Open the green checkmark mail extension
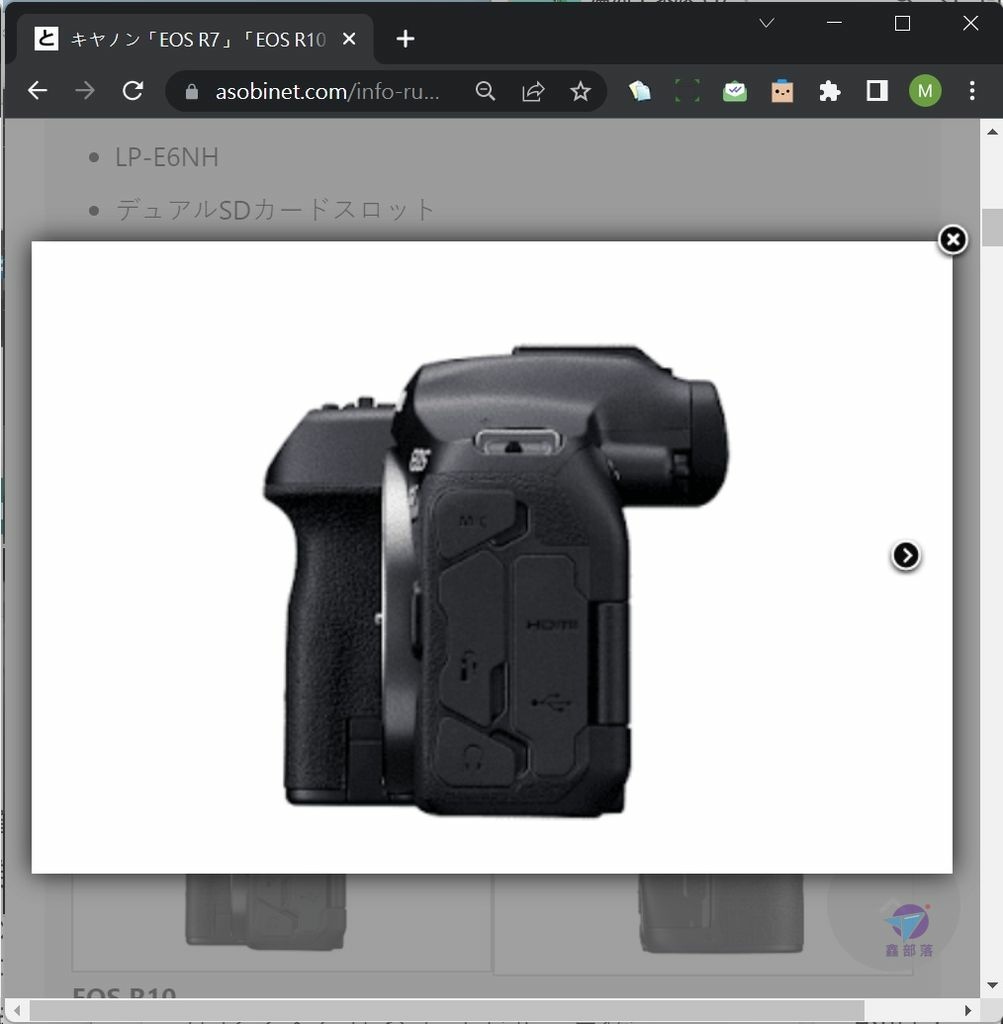Screen dimensions: 1003x1024 pos(735,91)
